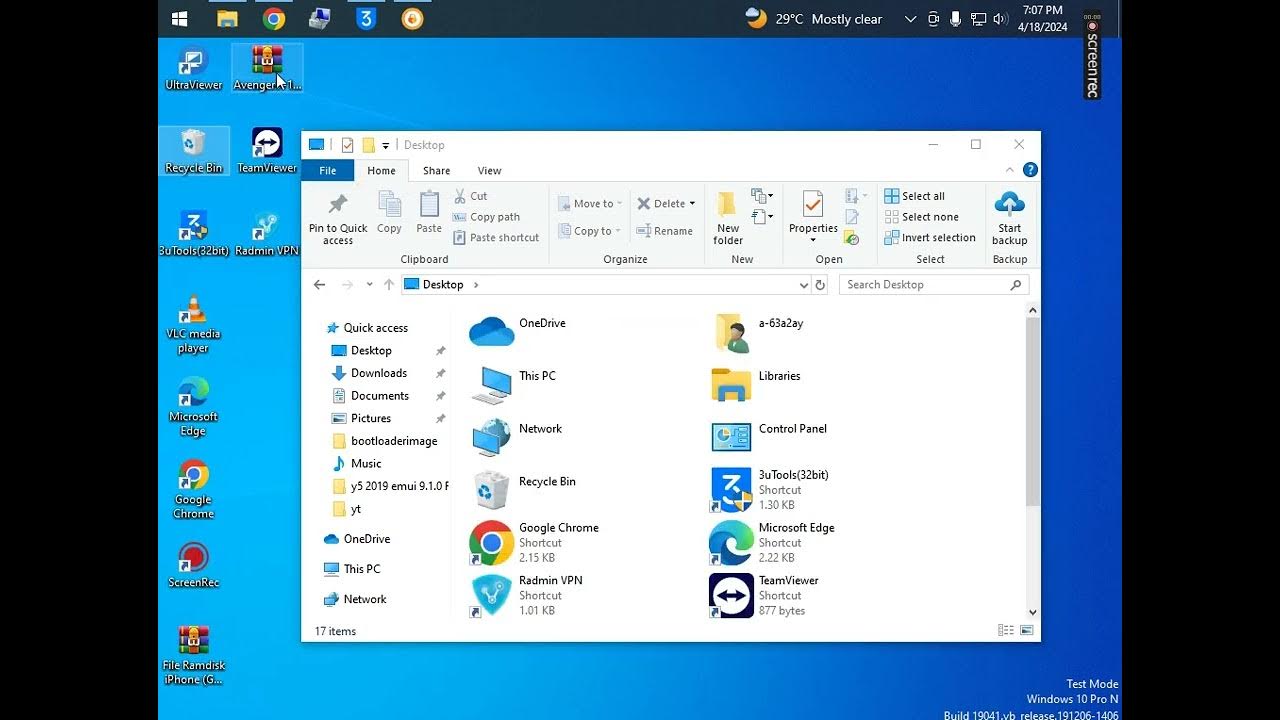Switch to the Share tab
The image size is (1280, 720).
click(x=436, y=171)
